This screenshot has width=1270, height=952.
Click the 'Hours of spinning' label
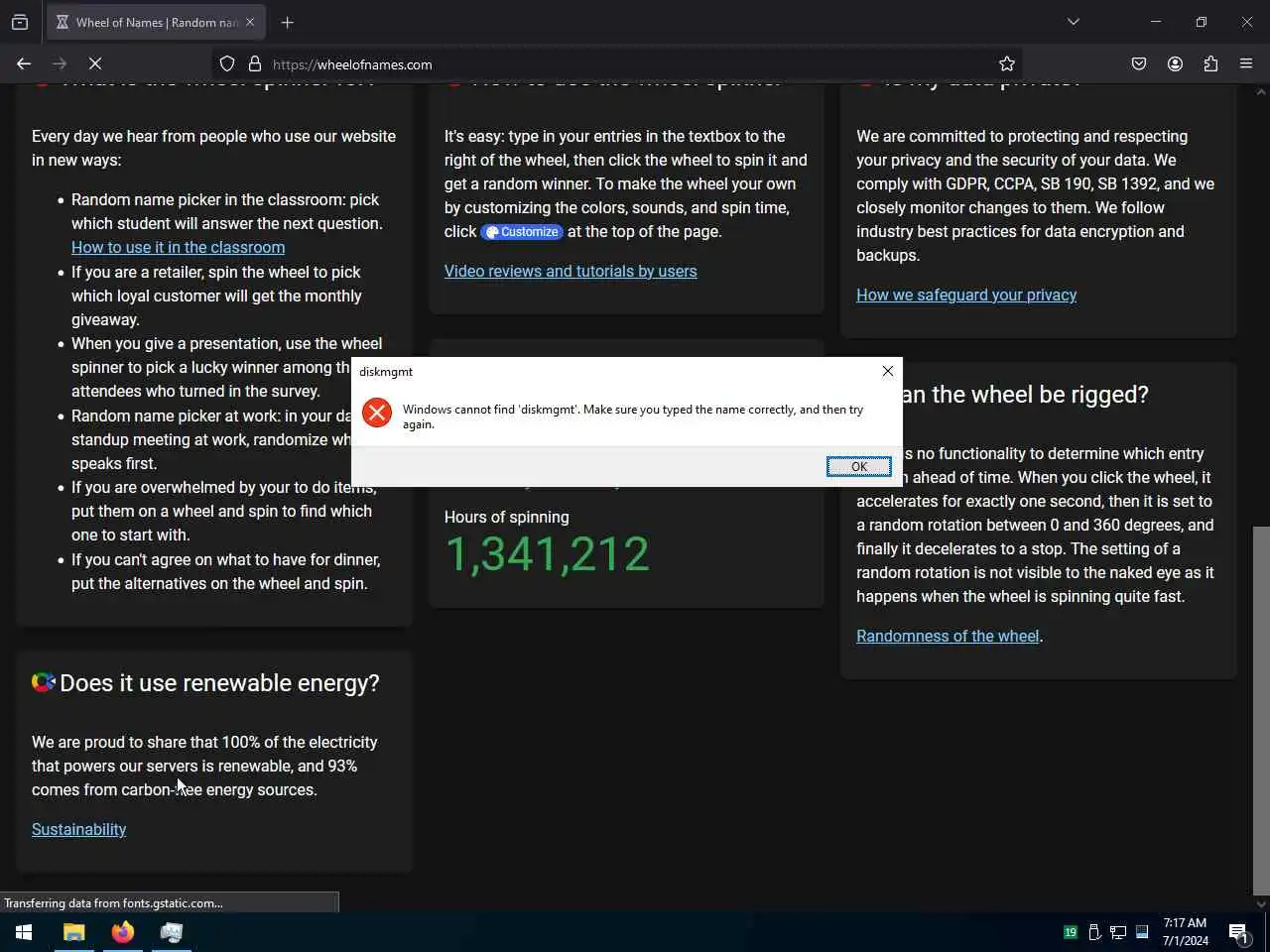pos(506,517)
